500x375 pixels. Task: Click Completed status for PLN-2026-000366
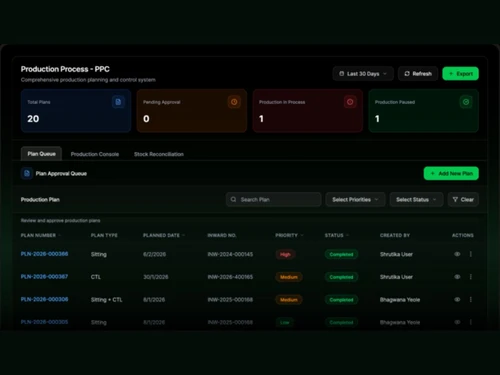pos(341,254)
